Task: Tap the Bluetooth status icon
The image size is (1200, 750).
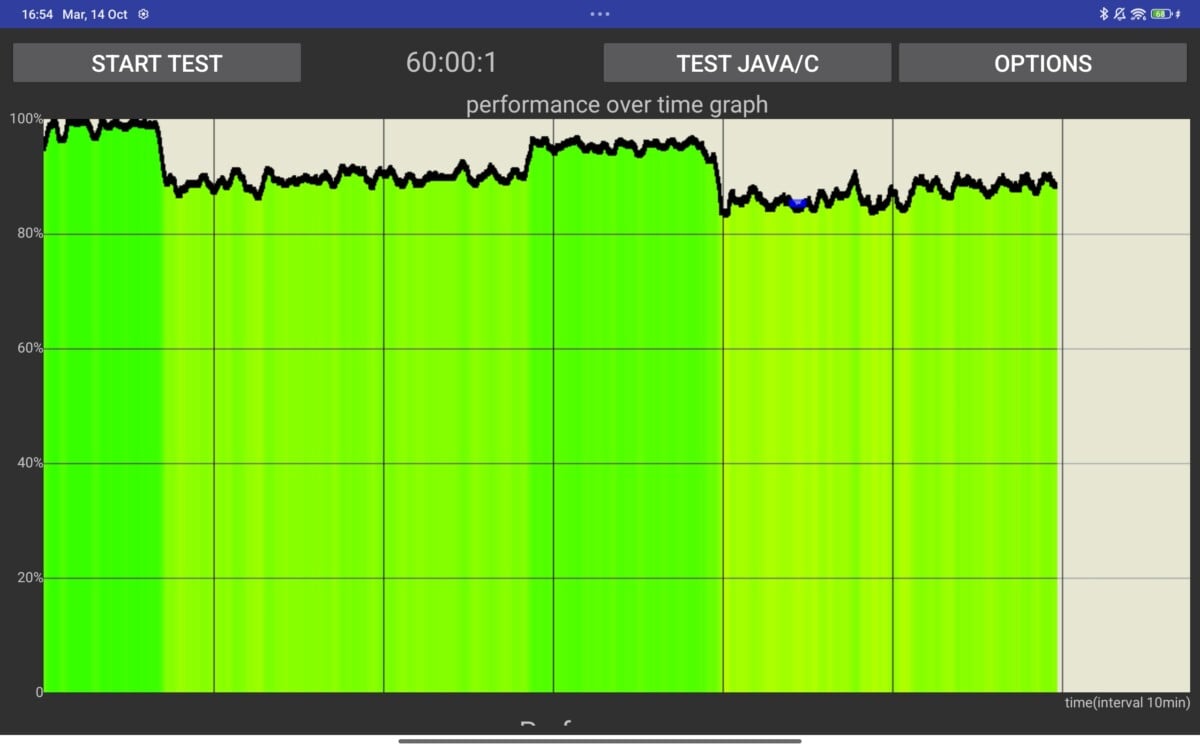Action: click(x=1105, y=14)
